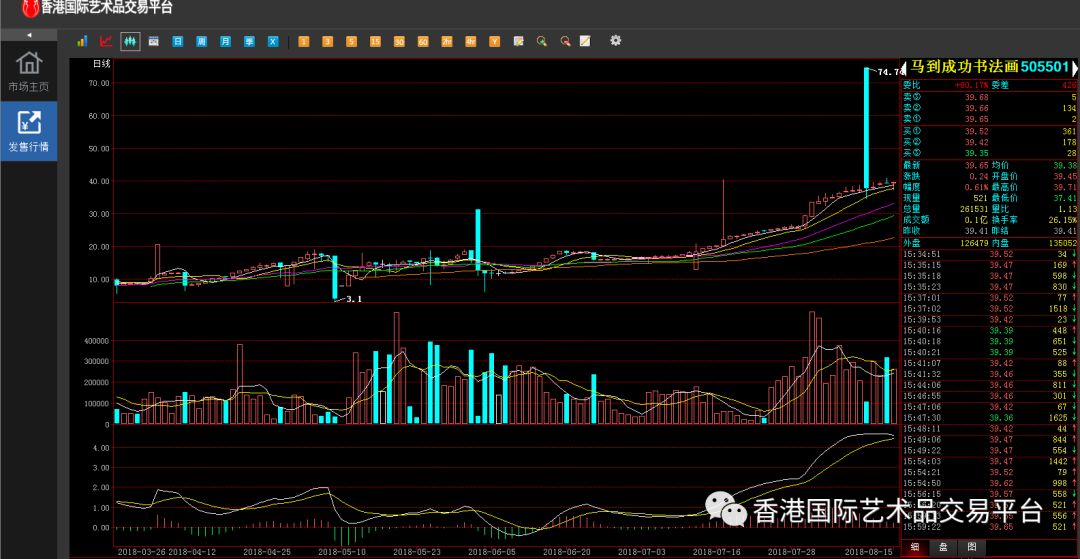Click the 换手率 value 26.15%

pos(1061,219)
